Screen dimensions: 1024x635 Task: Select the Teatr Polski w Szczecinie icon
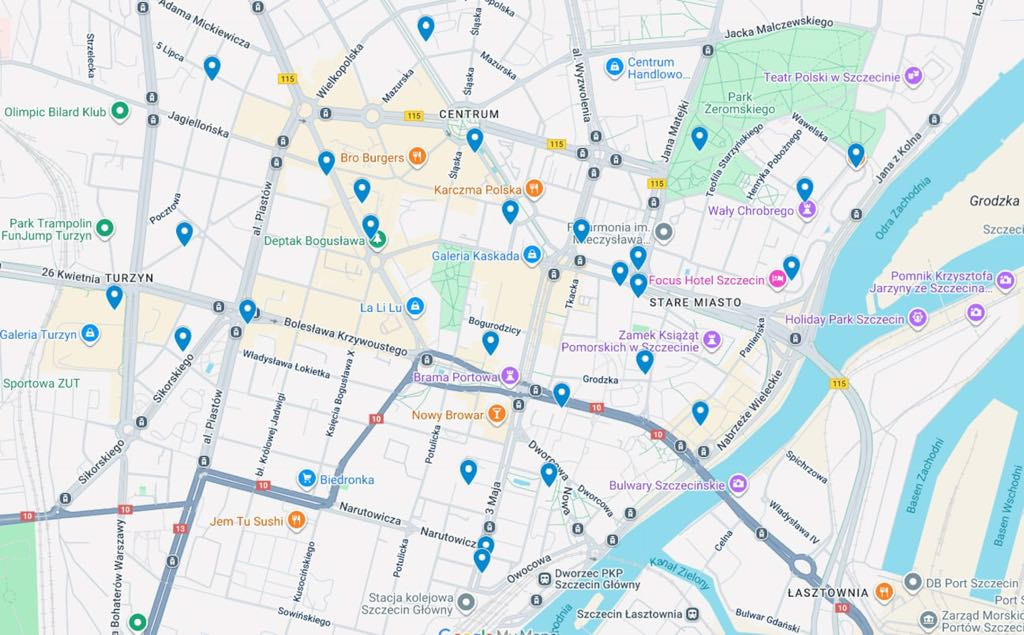coord(913,76)
